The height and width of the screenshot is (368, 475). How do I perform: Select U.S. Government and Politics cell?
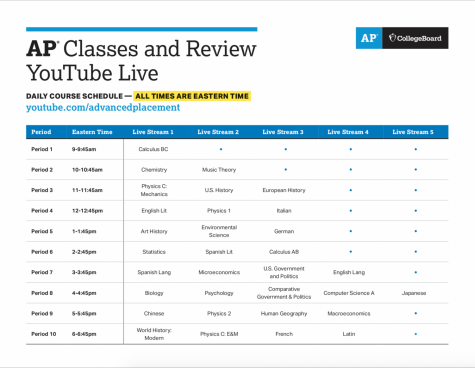(284, 272)
